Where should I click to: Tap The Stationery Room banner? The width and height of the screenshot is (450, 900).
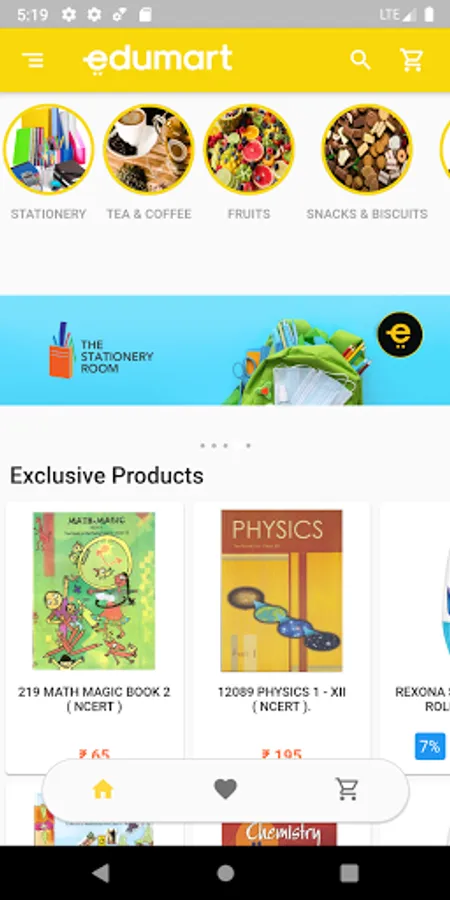pos(225,351)
